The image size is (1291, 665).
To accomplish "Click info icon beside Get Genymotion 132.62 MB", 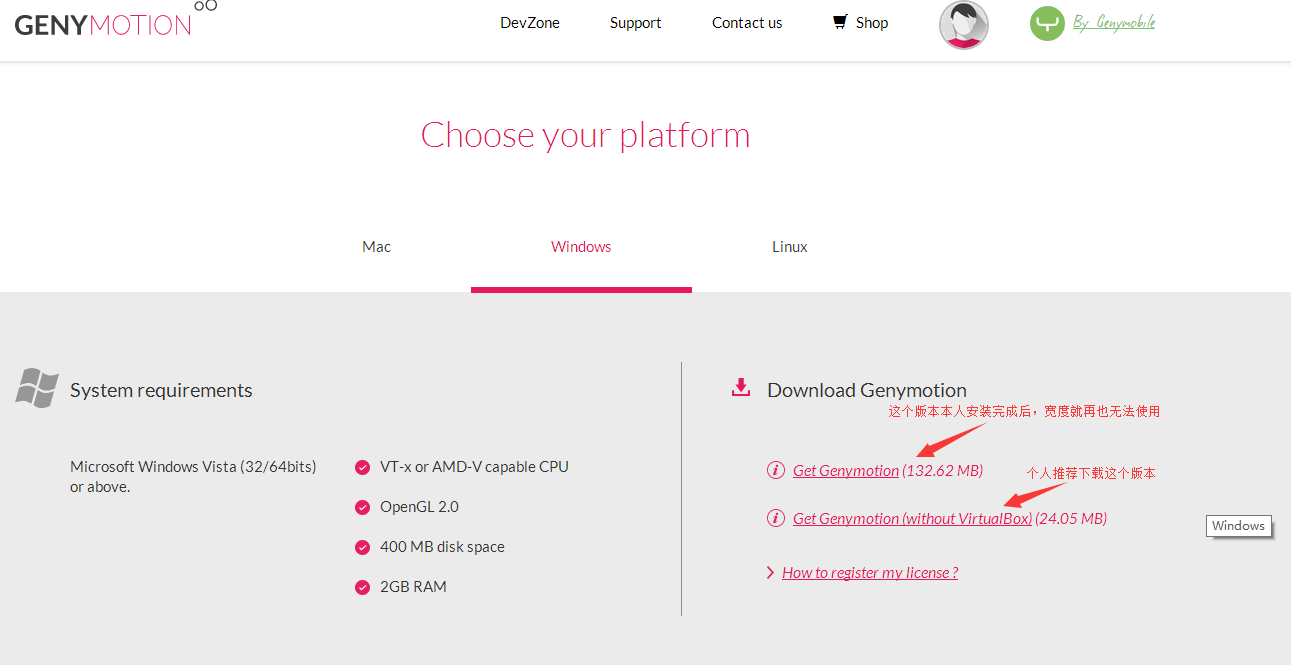I will (x=776, y=470).
